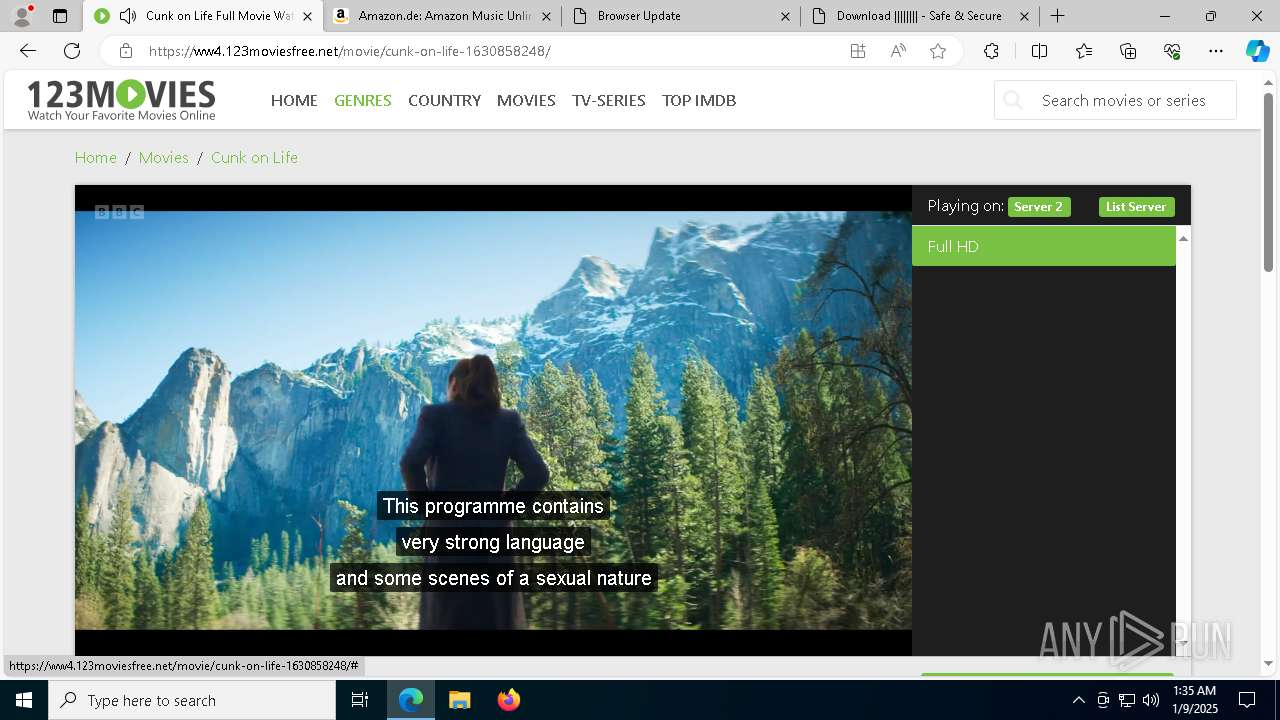This screenshot has height=720, width=1280.
Task: Select the Server 2 button
Action: (x=1039, y=207)
